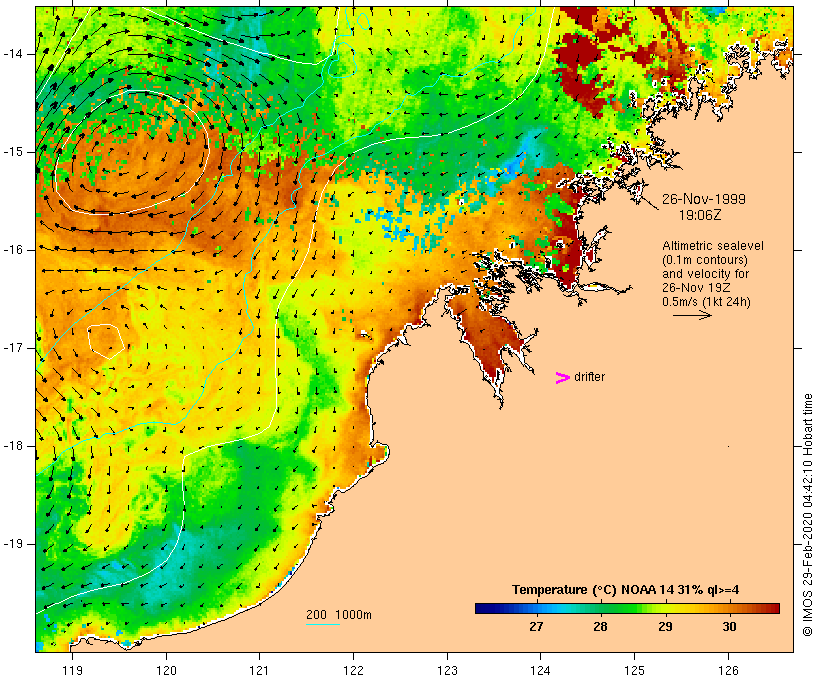The image size is (820, 680).
Task: Click the cyan bathymetry legend line
Action: (323, 624)
